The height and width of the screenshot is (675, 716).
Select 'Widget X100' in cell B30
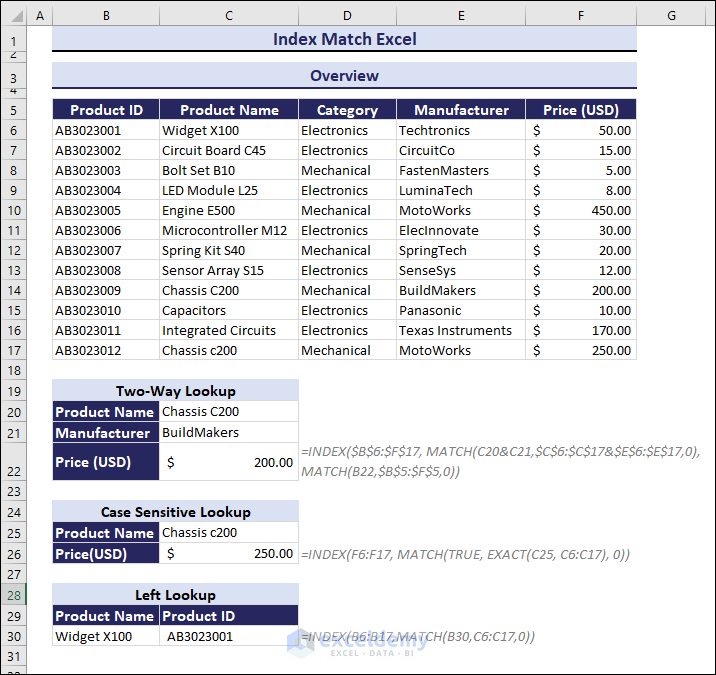(106, 636)
